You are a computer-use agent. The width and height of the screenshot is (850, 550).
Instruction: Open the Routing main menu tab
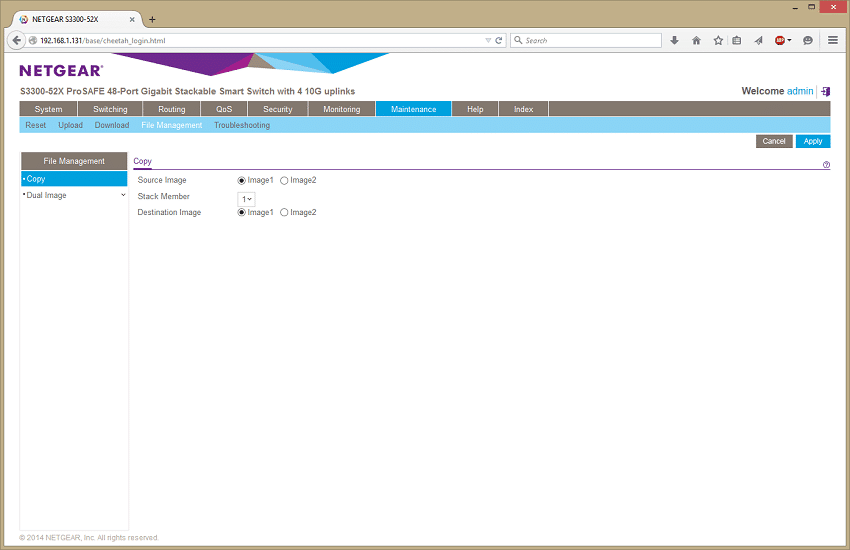pos(171,109)
